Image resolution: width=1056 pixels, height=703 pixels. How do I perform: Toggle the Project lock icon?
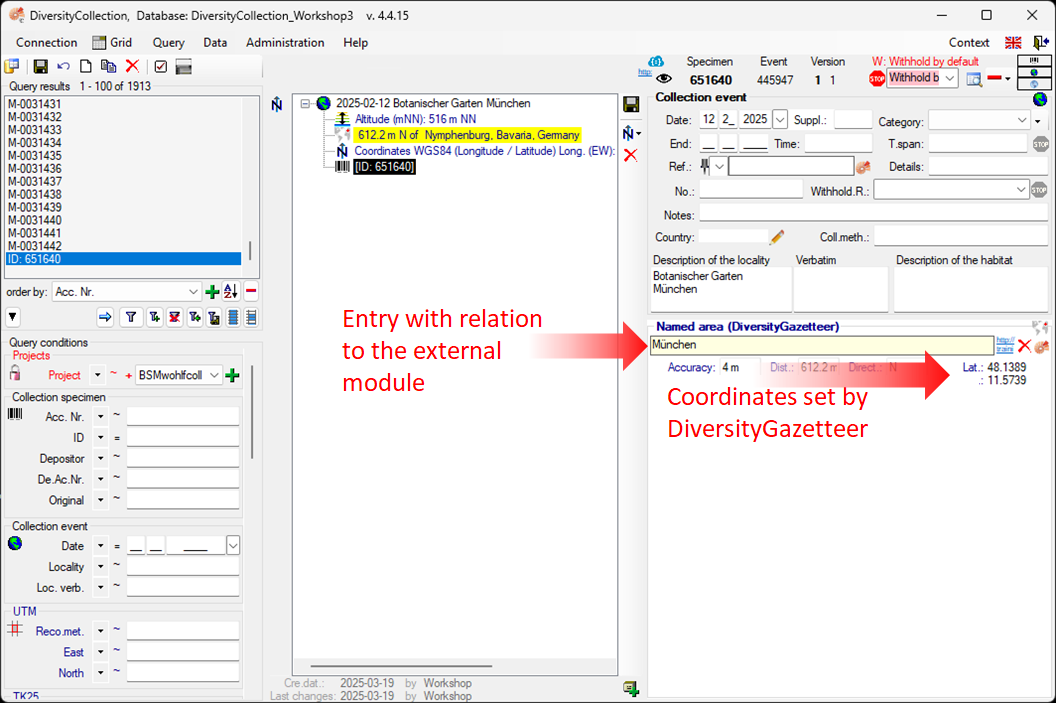click(15, 374)
